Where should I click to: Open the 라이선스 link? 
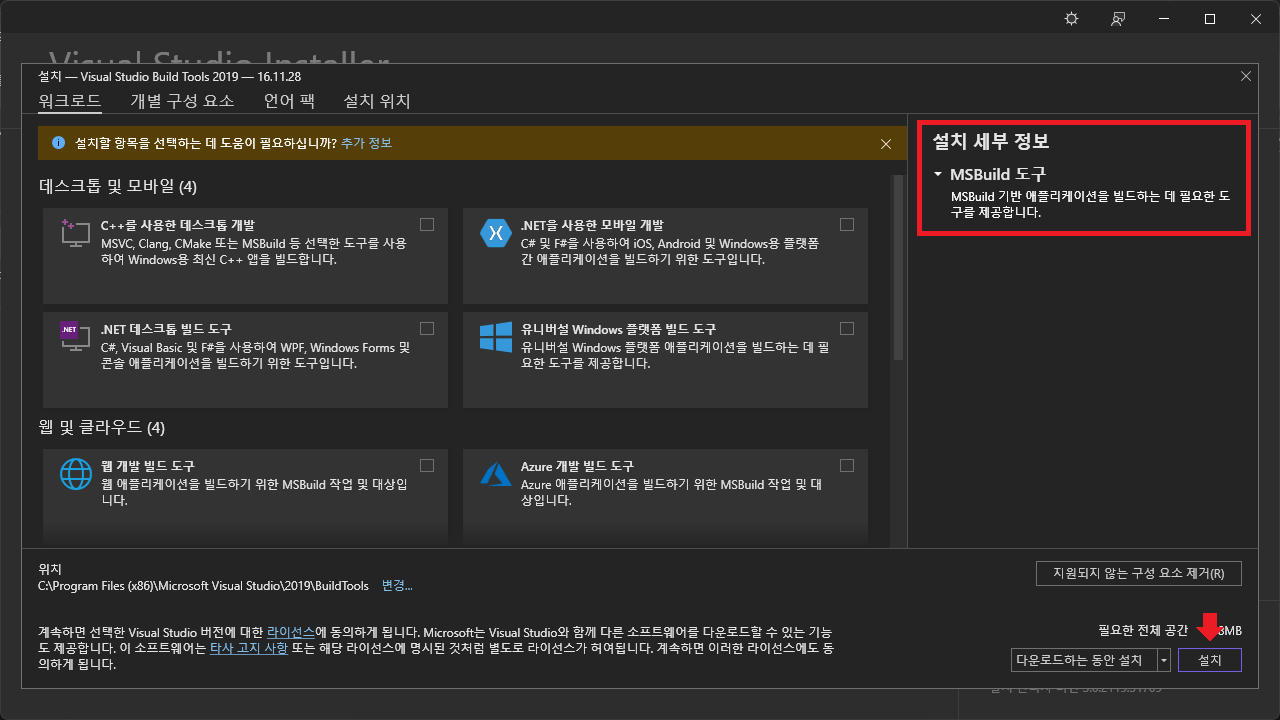[x=291, y=633]
